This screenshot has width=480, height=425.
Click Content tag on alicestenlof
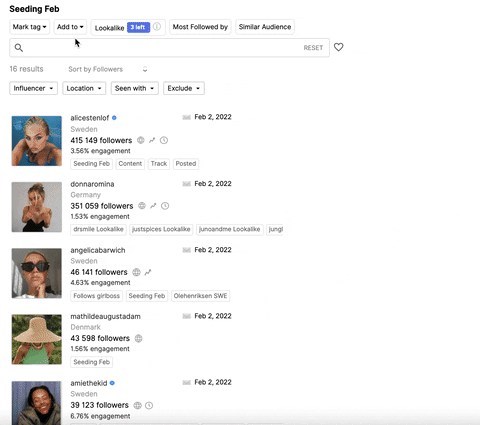130,164
